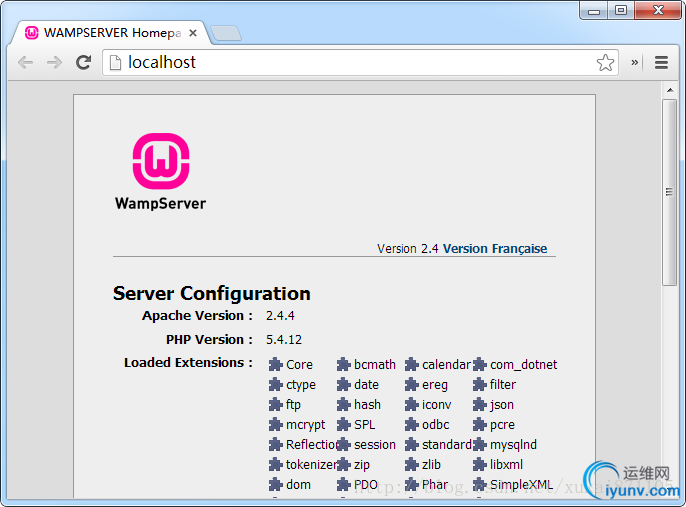Click the Loaded Extensions label
Image resolution: width=686 pixels, height=507 pixels.
(188, 363)
